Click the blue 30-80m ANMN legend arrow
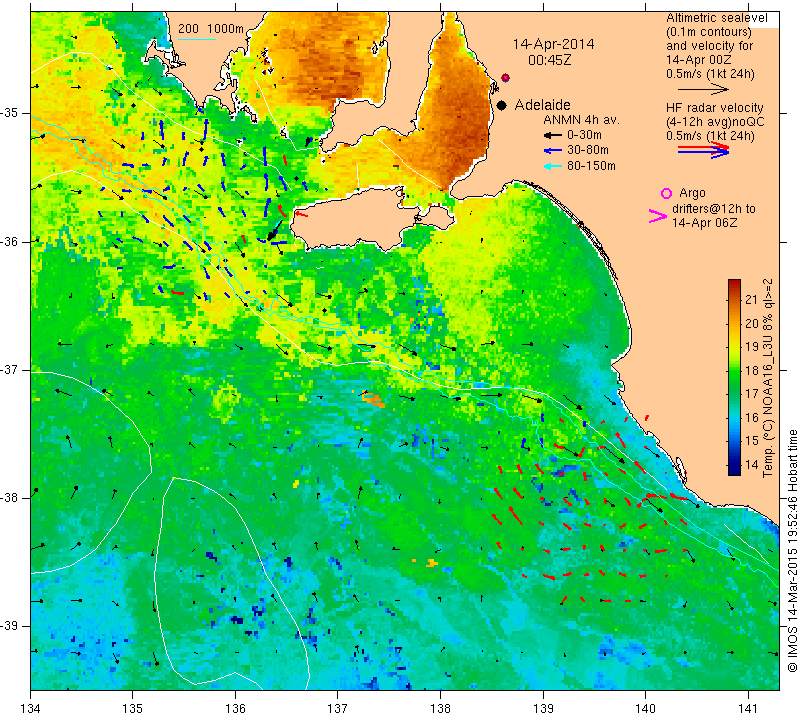 coord(553,151)
